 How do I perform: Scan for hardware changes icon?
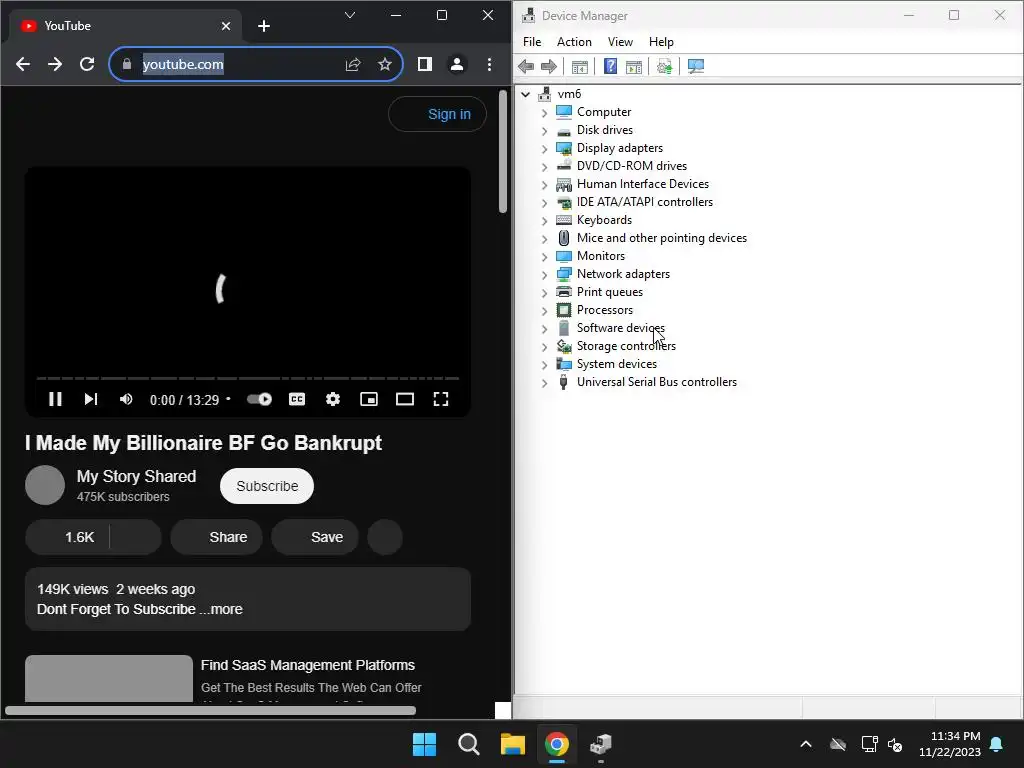[x=696, y=66]
